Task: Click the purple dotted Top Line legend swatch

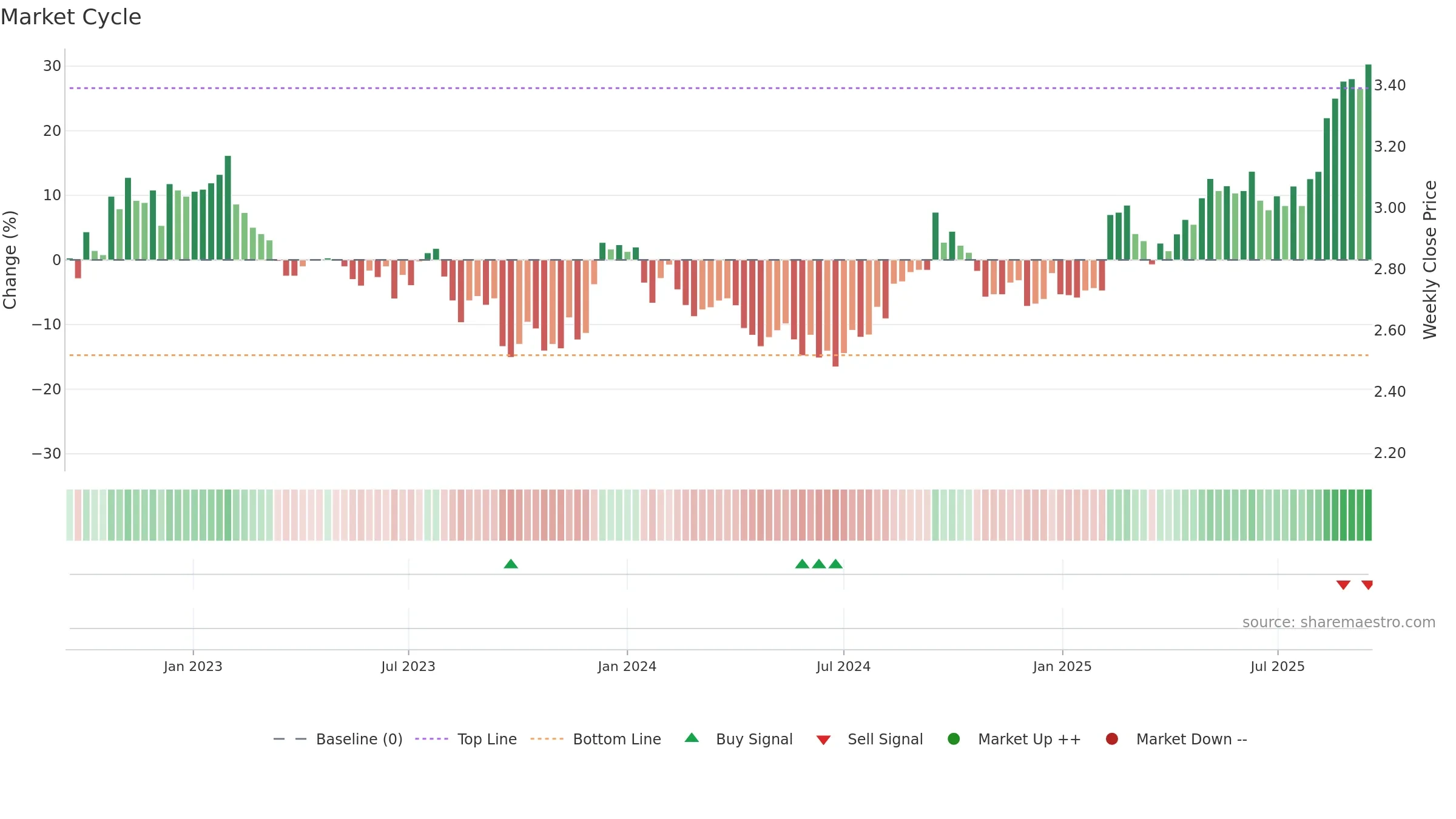Action: click(431, 739)
